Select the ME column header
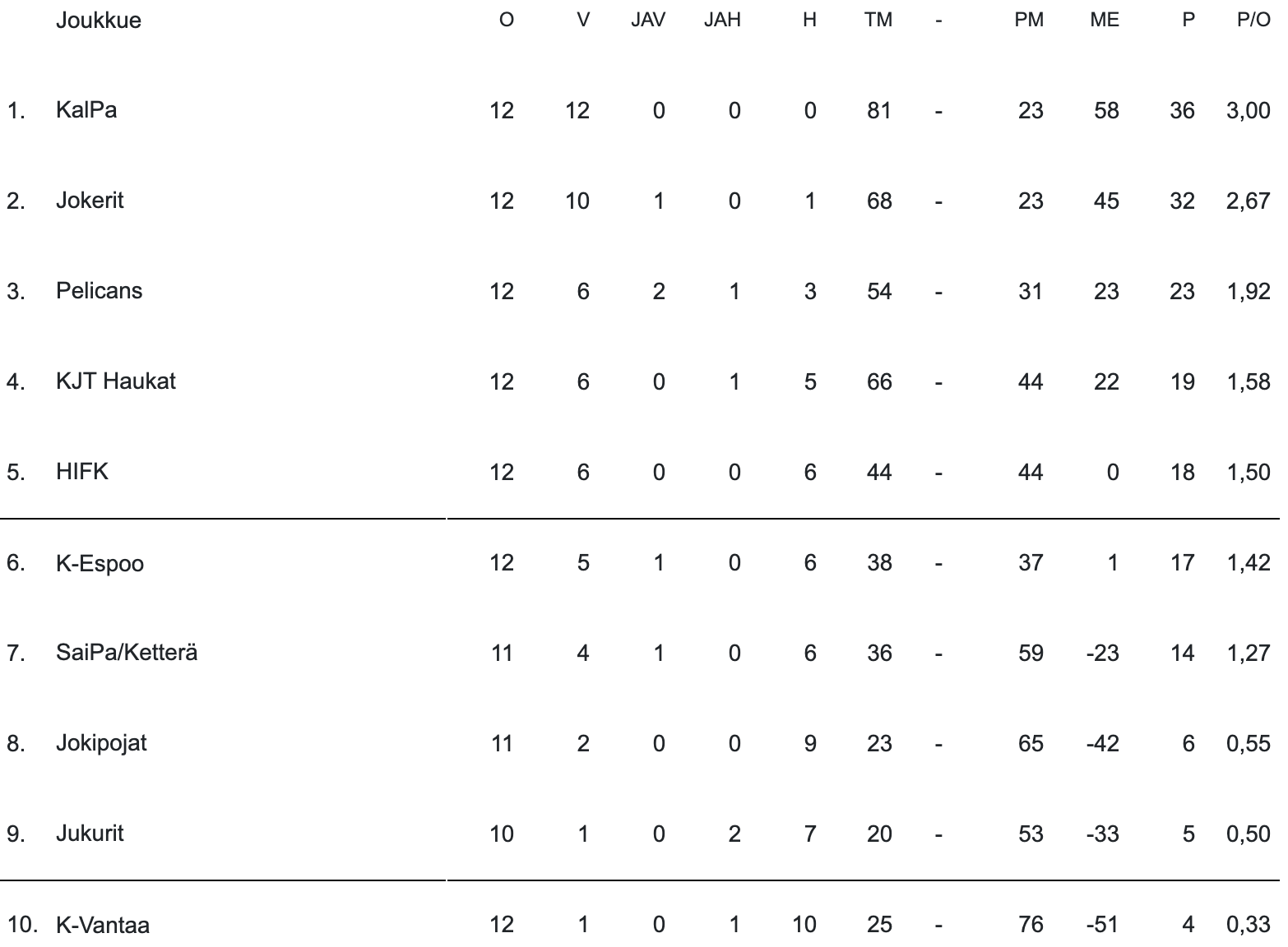The image size is (1288, 947). pyautogui.click(x=1104, y=21)
